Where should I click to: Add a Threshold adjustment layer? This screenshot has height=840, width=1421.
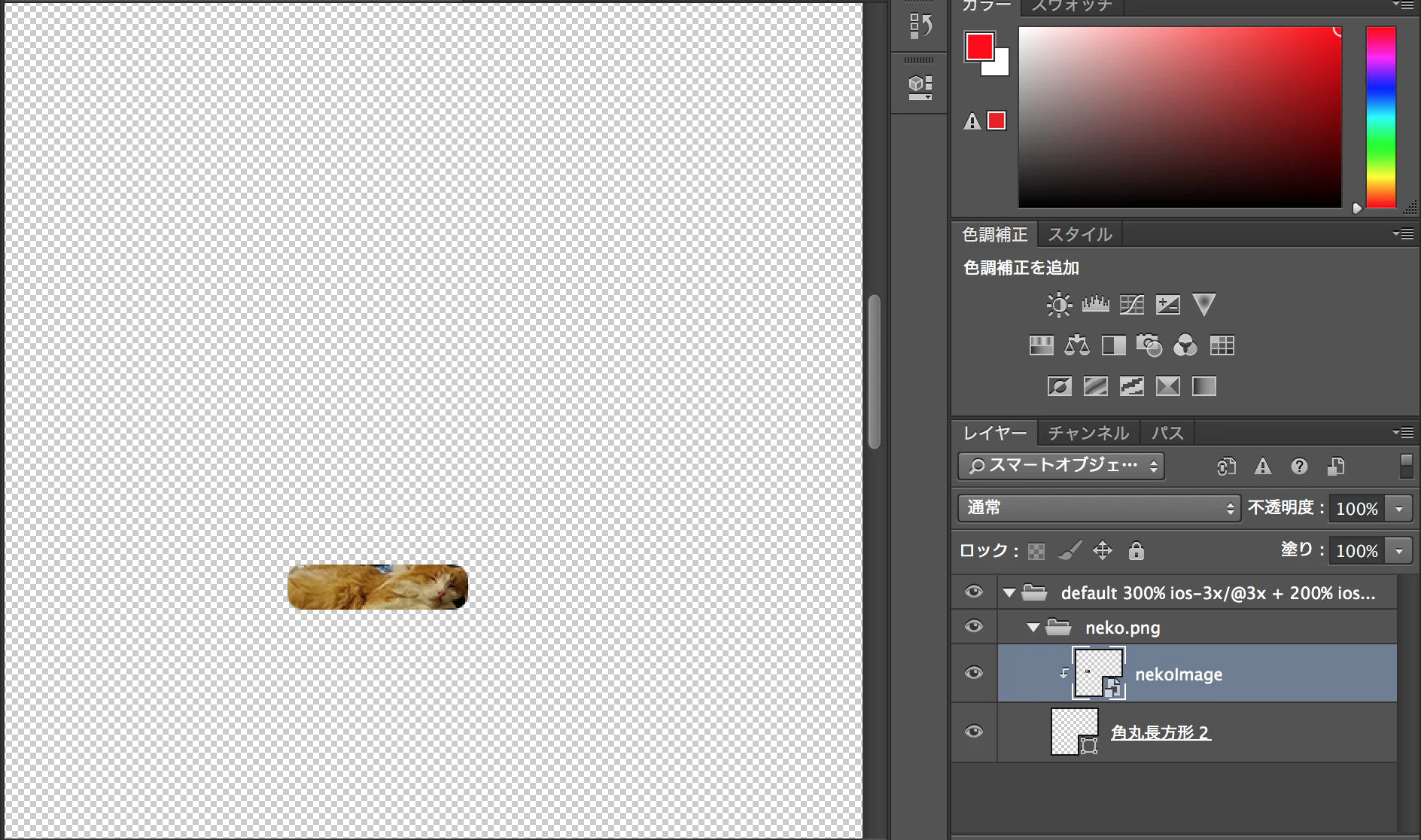[1131, 386]
